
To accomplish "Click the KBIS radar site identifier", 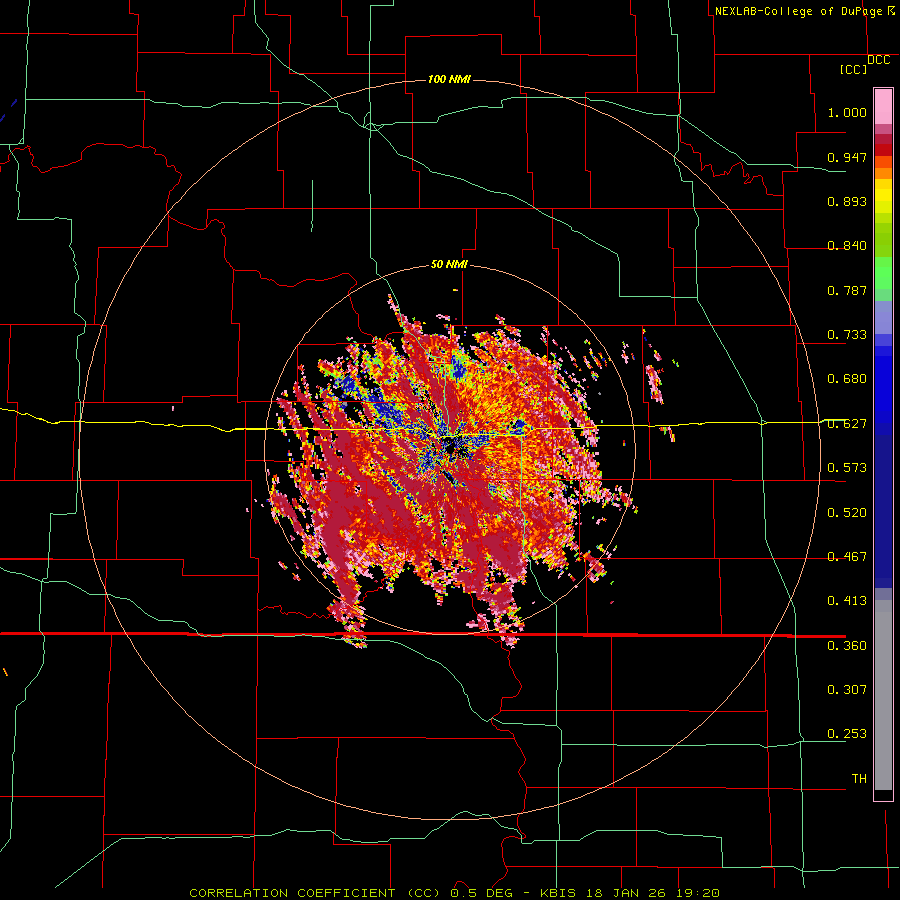I will (x=560, y=893).
